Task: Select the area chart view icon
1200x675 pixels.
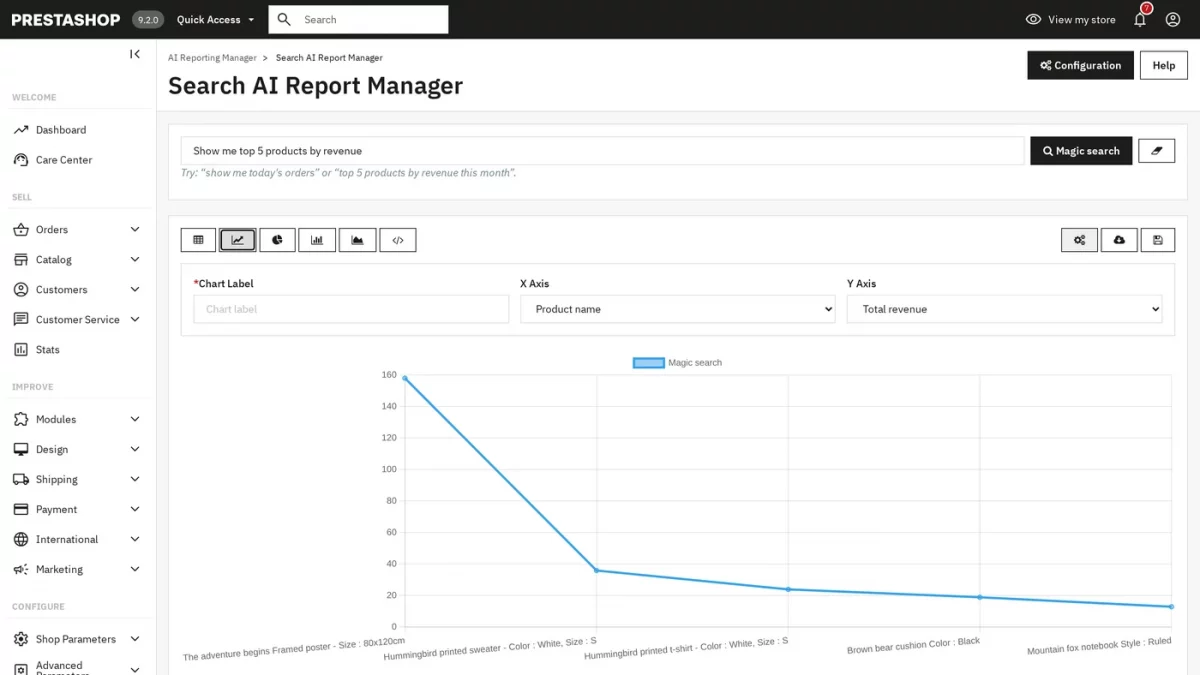Action: (357, 240)
